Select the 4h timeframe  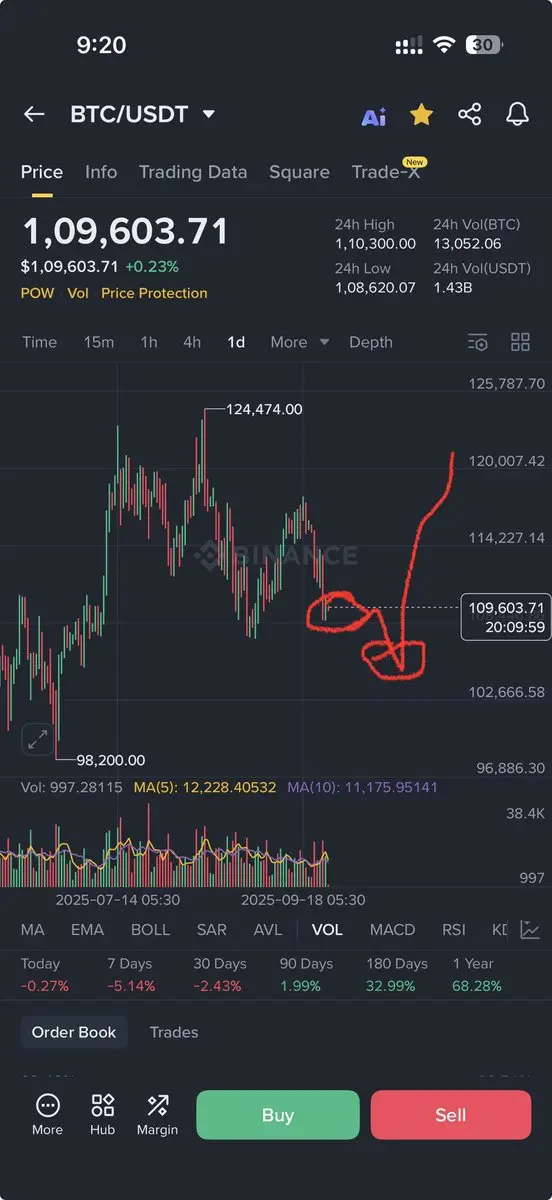(x=192, y=342)
